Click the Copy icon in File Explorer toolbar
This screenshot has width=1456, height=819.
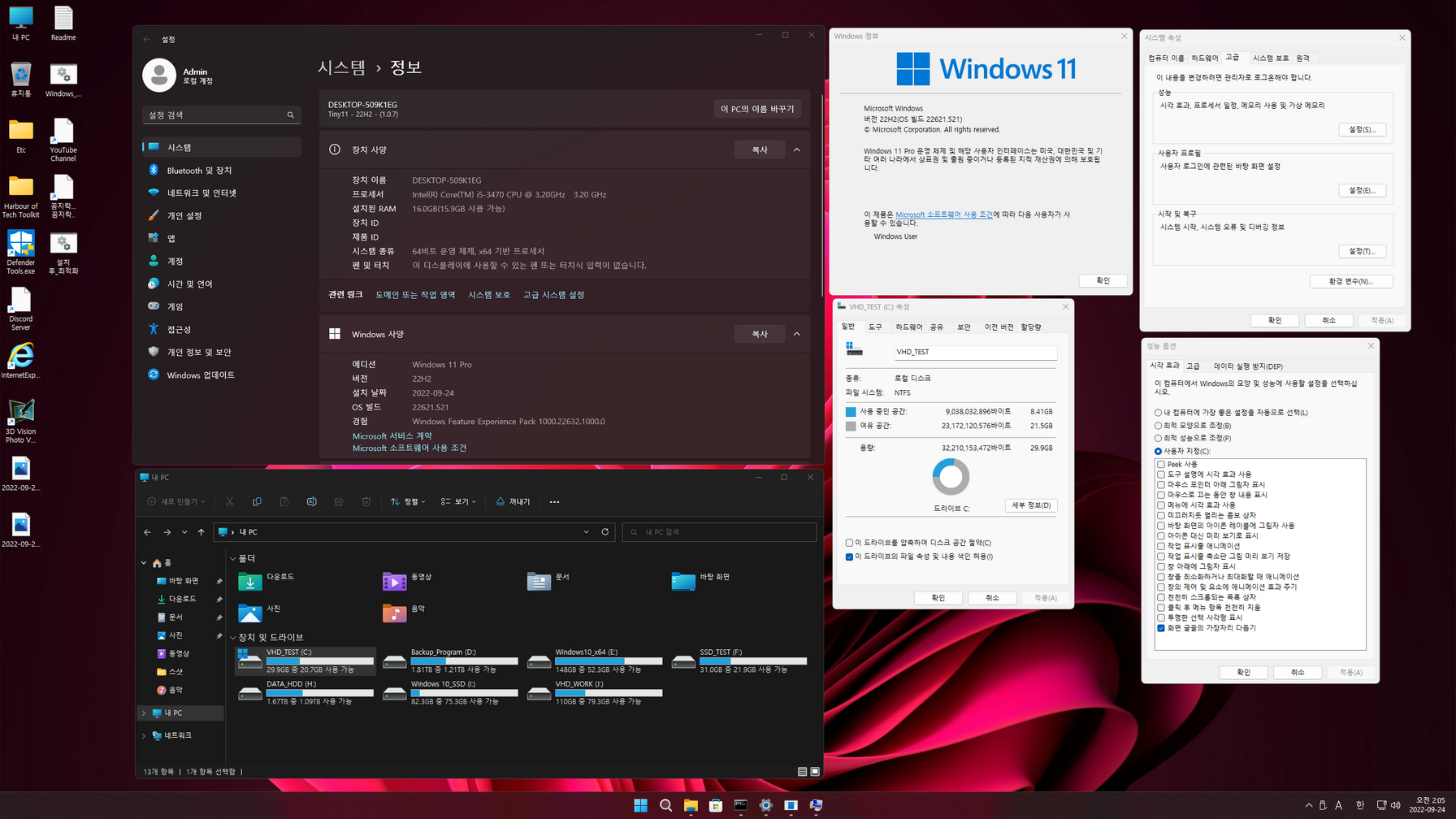point(257,502)
